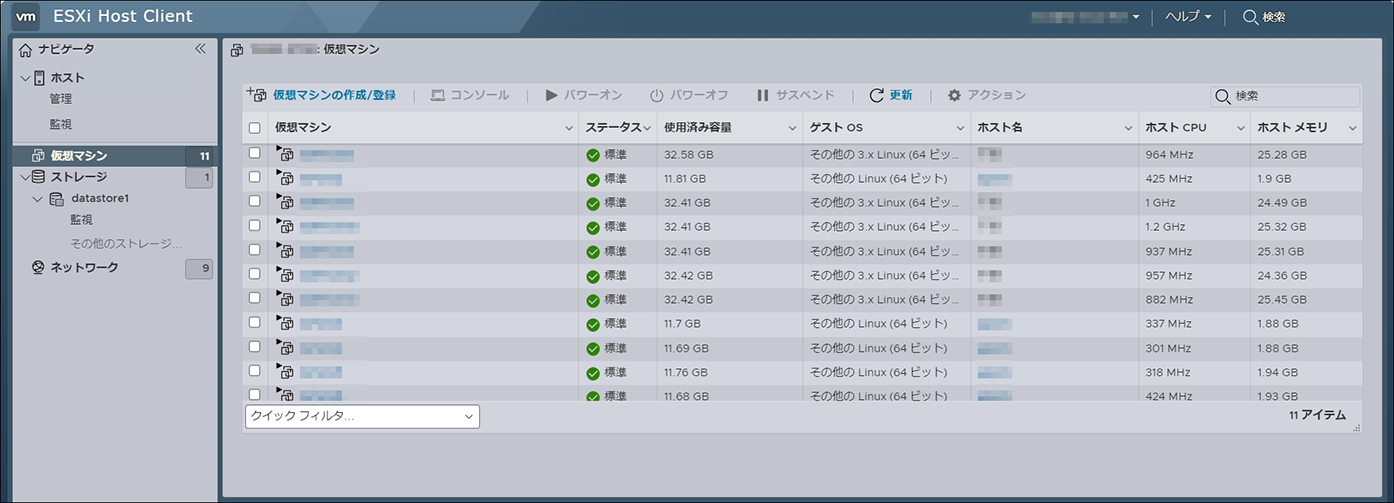Click the Console button
1394x503 pixels.
pyautogui.click(x=470, y=95)
